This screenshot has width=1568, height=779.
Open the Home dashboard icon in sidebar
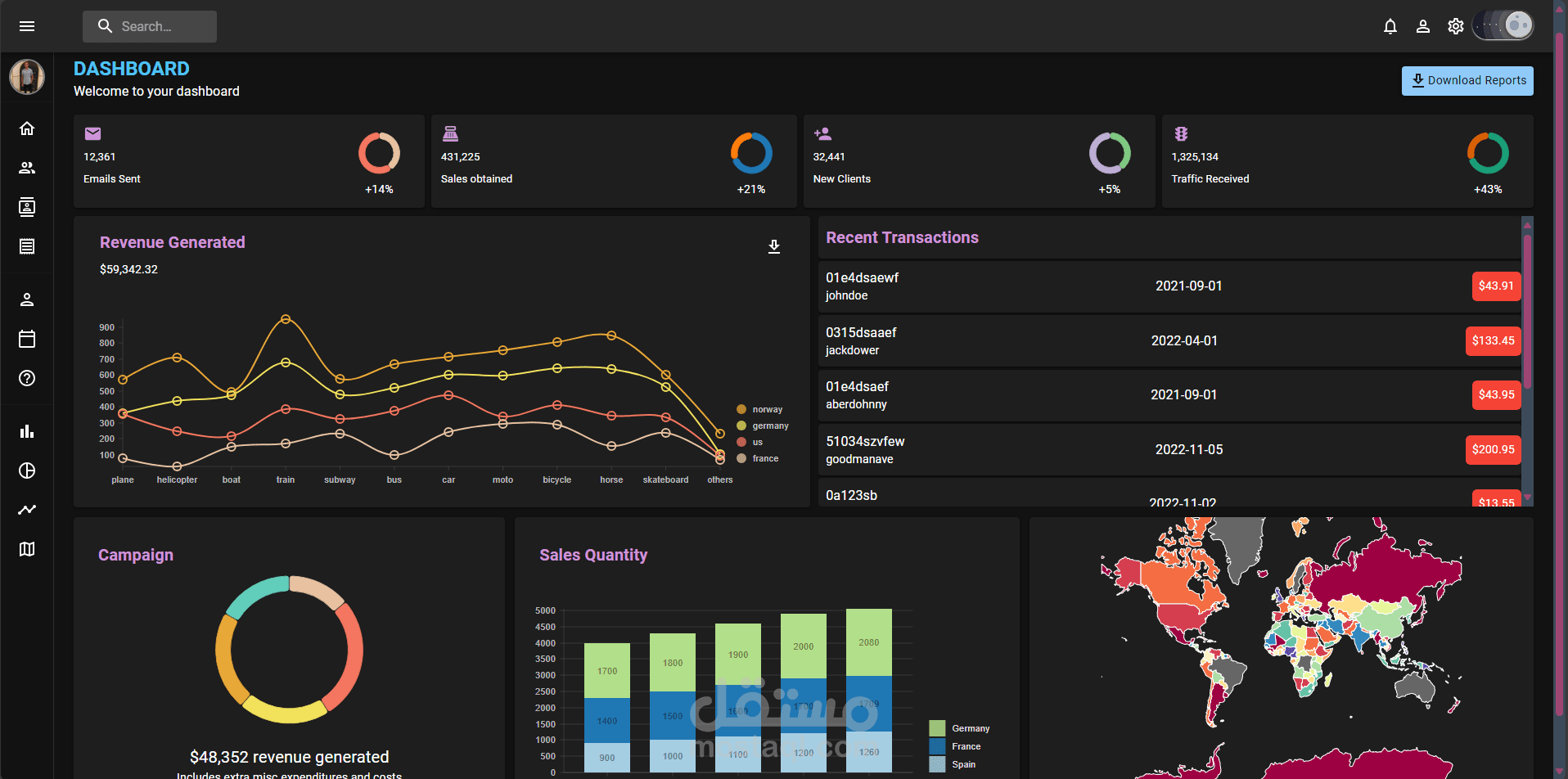(x=27, y=128)
